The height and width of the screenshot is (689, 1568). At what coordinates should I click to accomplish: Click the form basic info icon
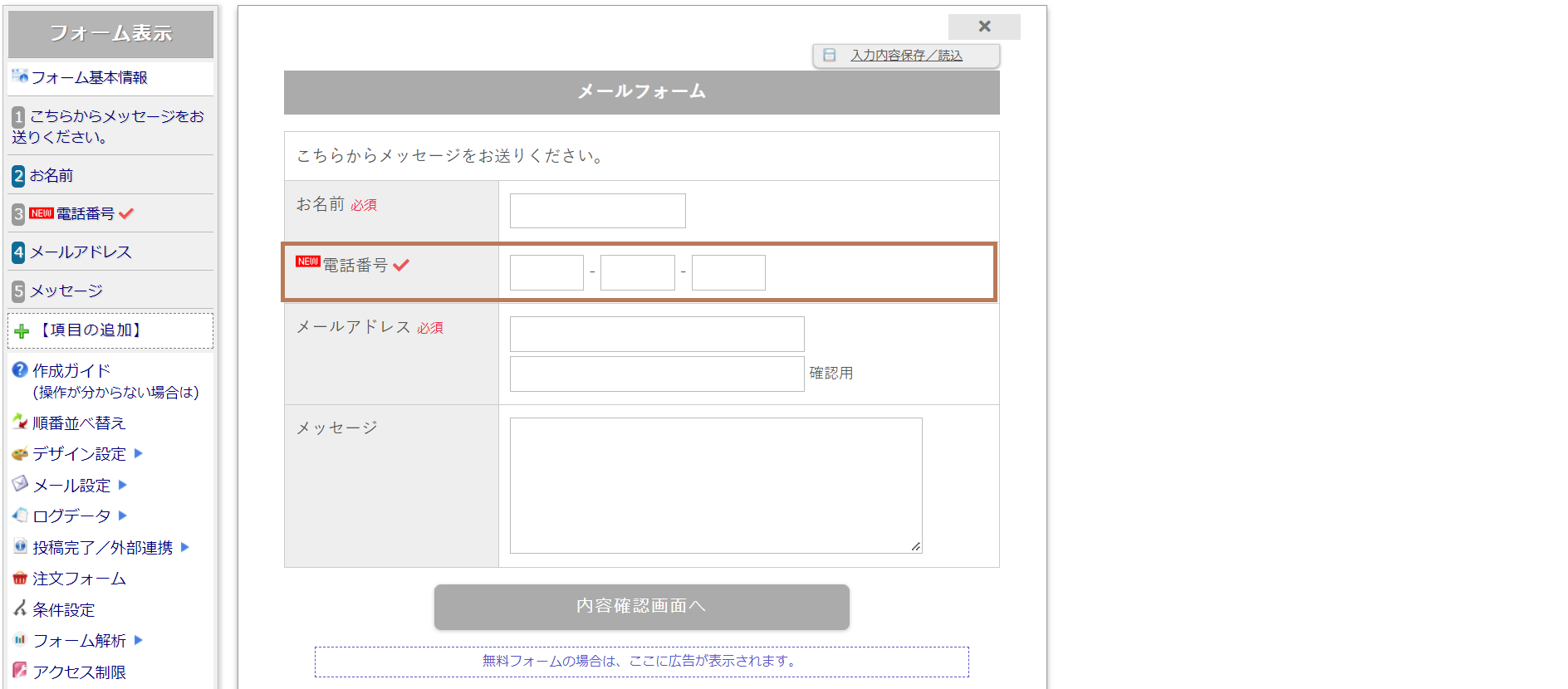20,76
